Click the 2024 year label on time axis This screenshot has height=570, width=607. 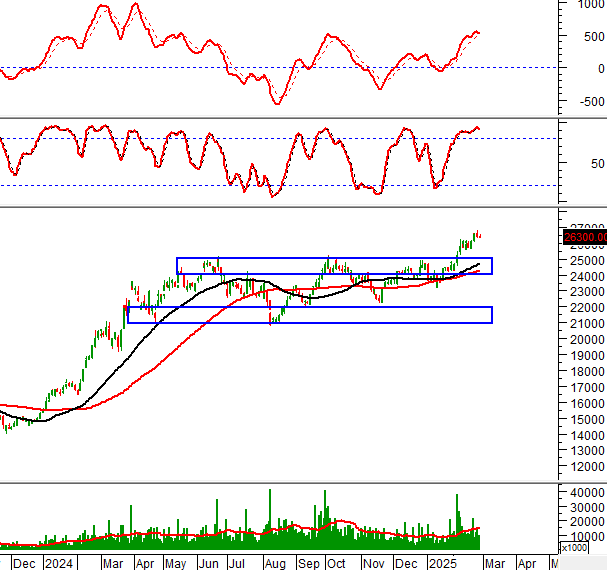(57, 563)
